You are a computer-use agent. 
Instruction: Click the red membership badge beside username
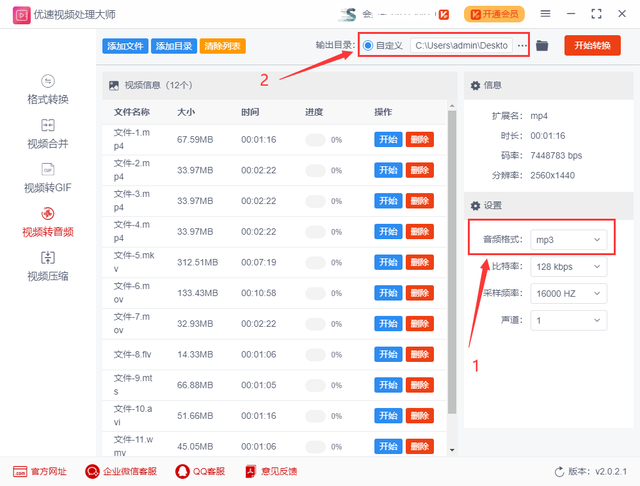tap(444, 15)
